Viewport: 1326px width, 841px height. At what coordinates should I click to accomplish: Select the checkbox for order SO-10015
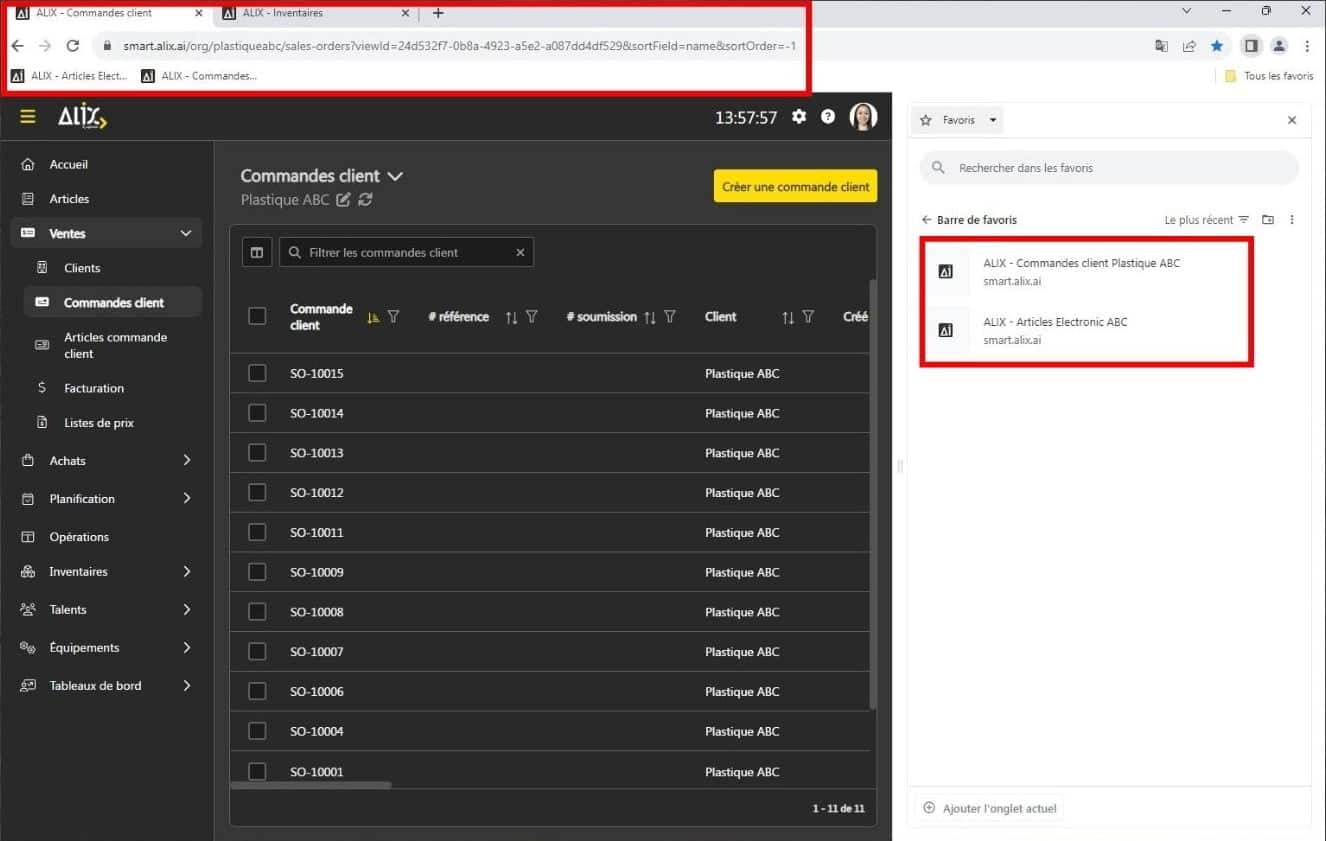tap(257, 373)
